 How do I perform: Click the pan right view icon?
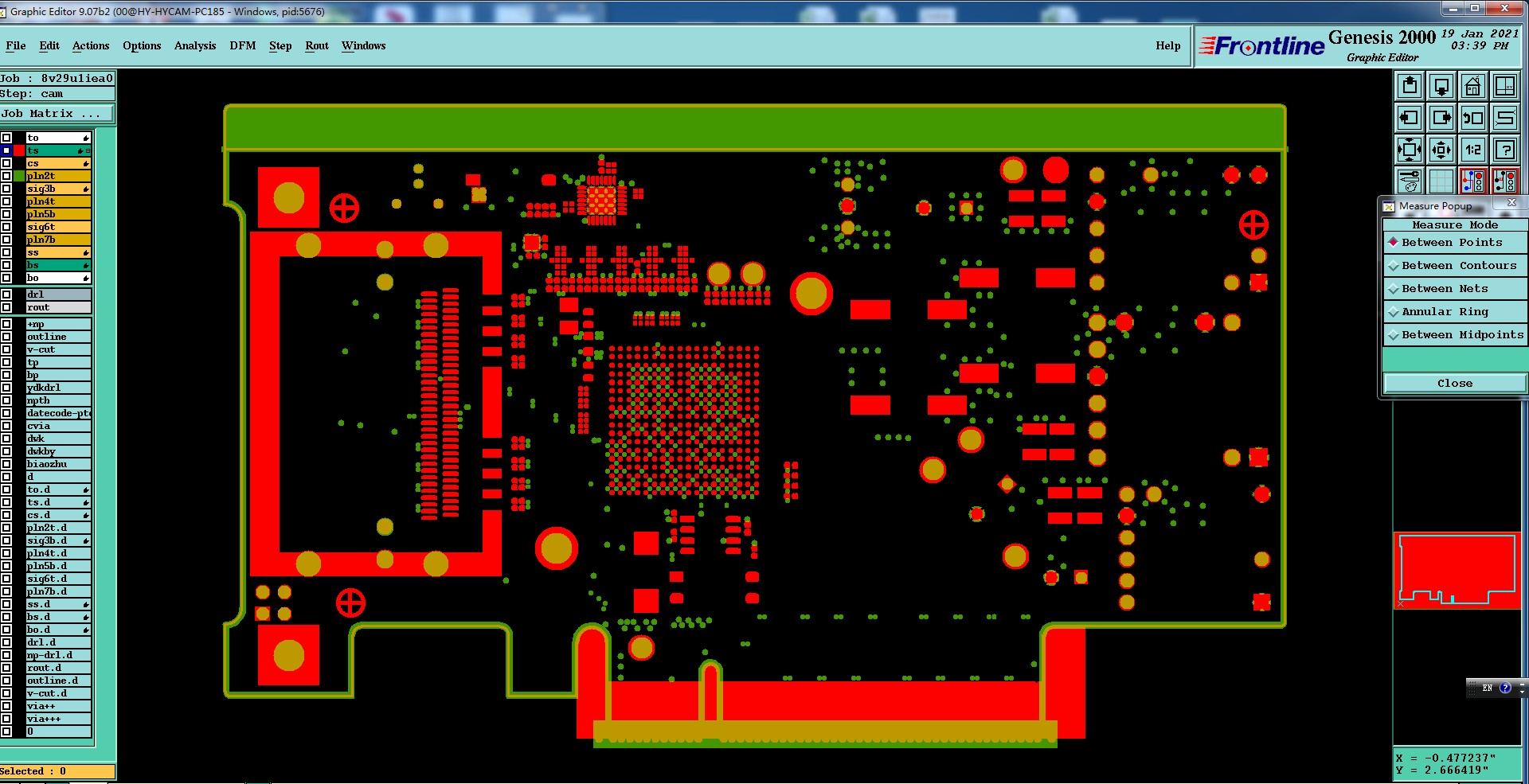pyautogui.click(x=1441, y=119)
